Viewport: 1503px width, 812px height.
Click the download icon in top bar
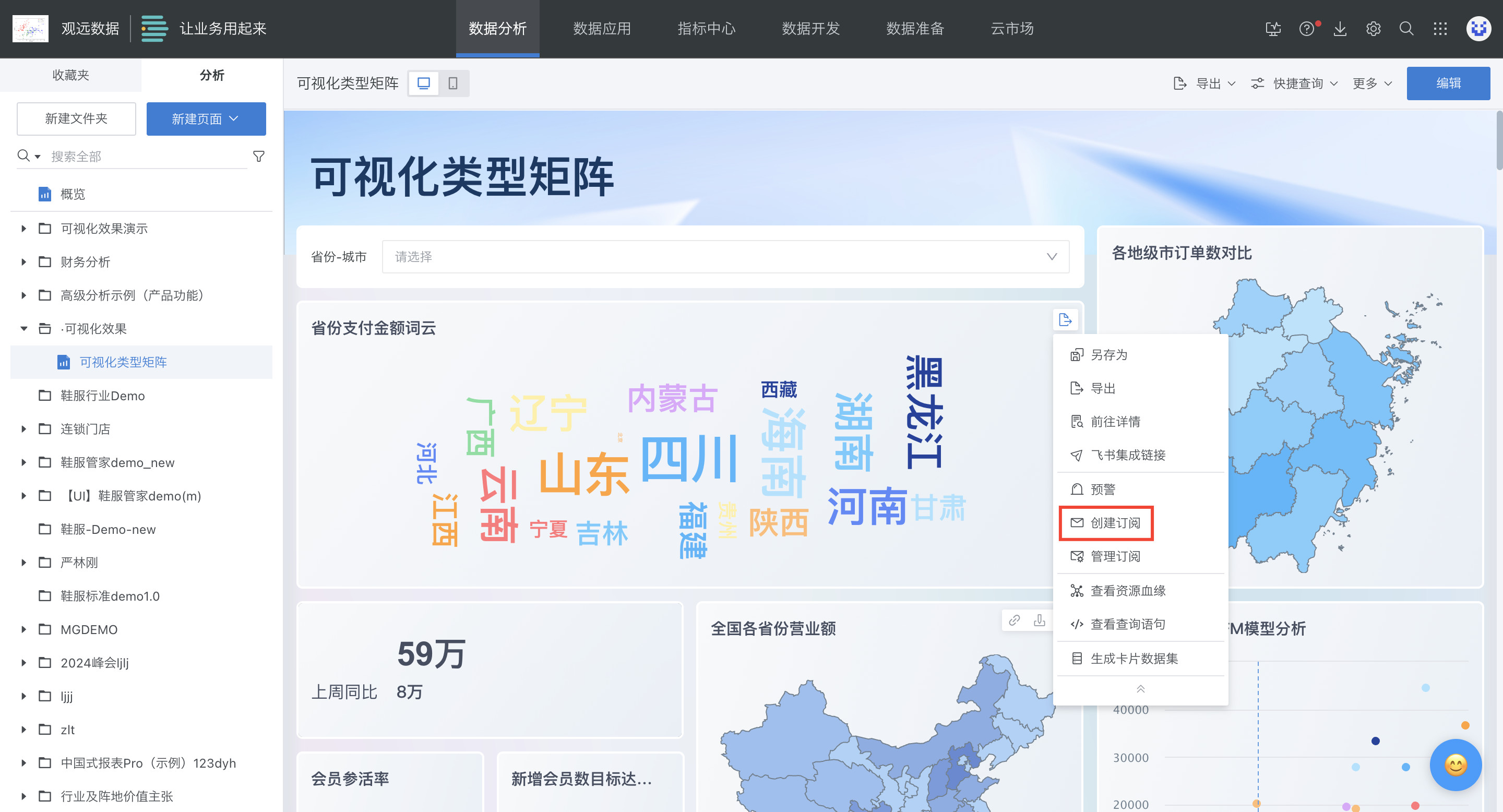click(x=1340, y=29)
